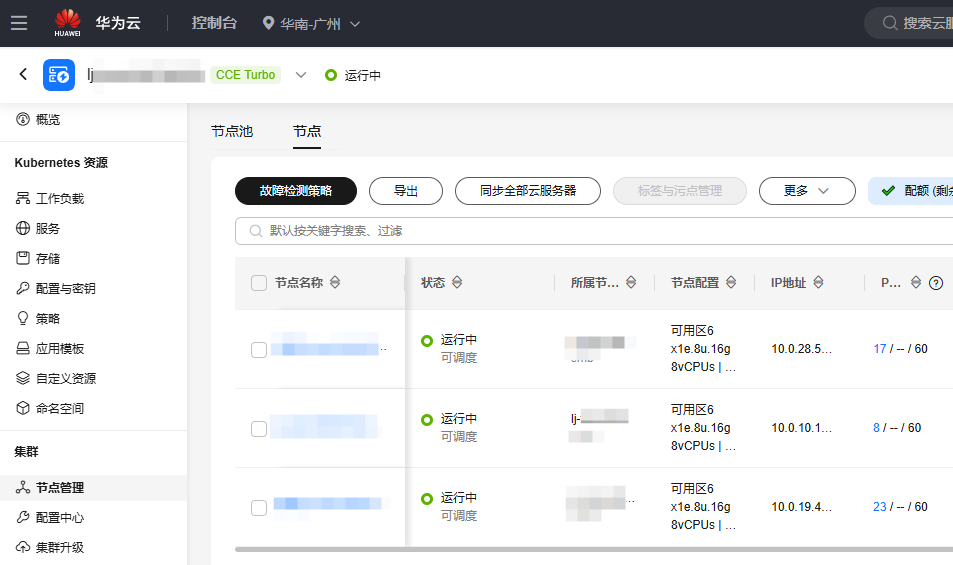The image size is (953, 565).
Task: Open the hamburger main menu
Action: pyautogui.click(x=19, y=23)
